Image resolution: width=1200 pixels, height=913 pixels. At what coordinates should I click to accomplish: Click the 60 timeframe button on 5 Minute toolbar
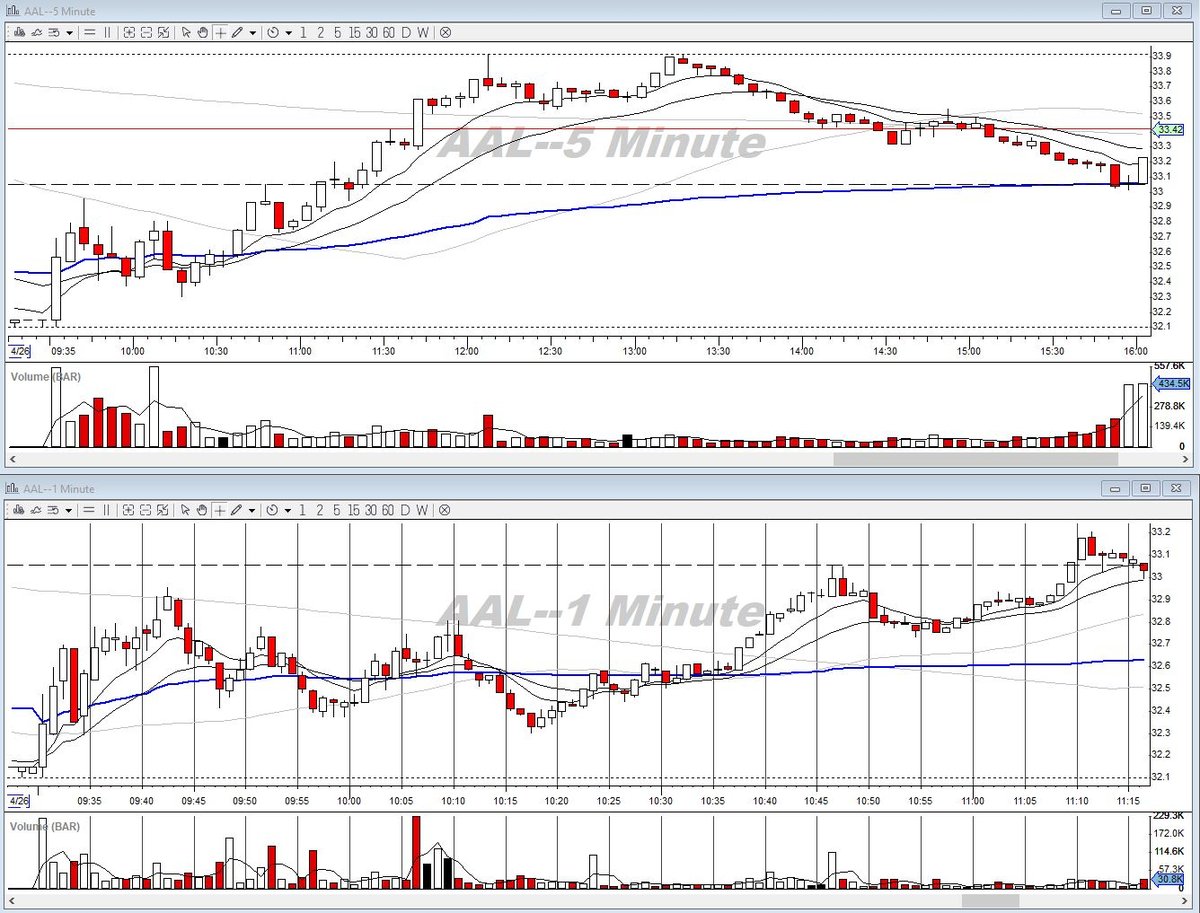388,32
